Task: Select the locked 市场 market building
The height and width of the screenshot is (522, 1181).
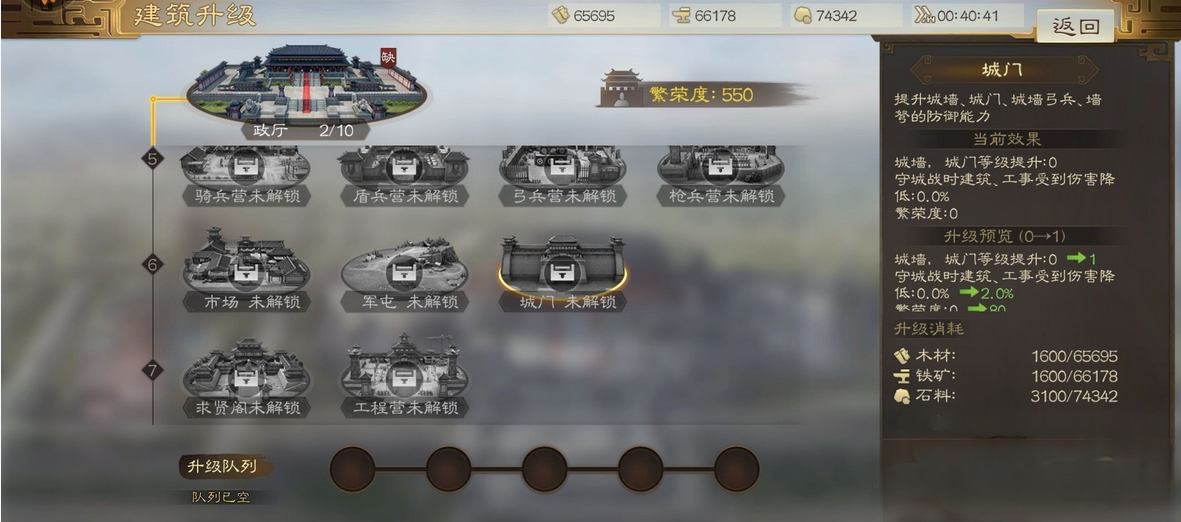Action: pyautogui.click(x=246, y=271)
